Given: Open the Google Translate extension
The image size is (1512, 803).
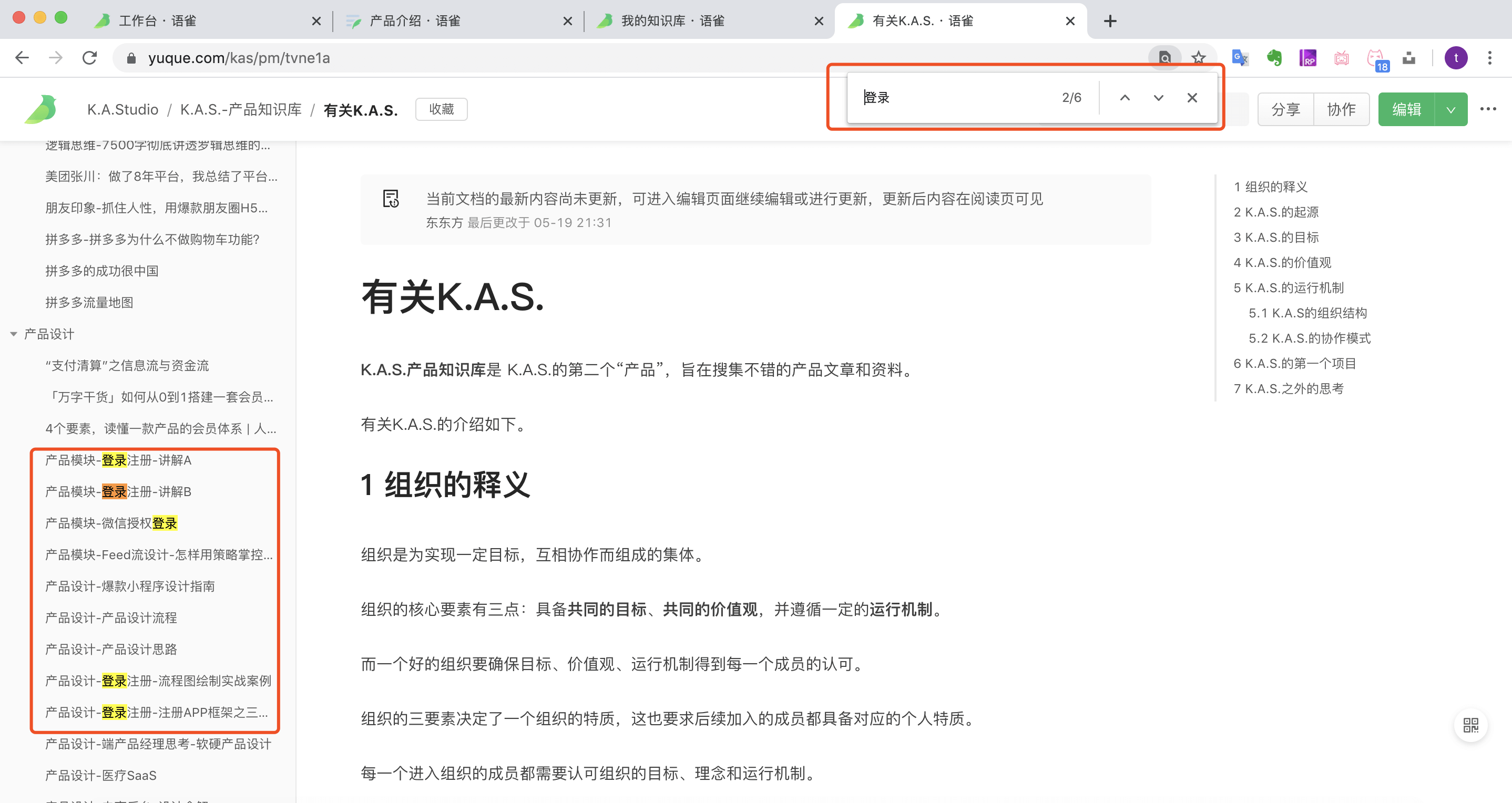Looking at the screenshot, I should coord(1240,57).
